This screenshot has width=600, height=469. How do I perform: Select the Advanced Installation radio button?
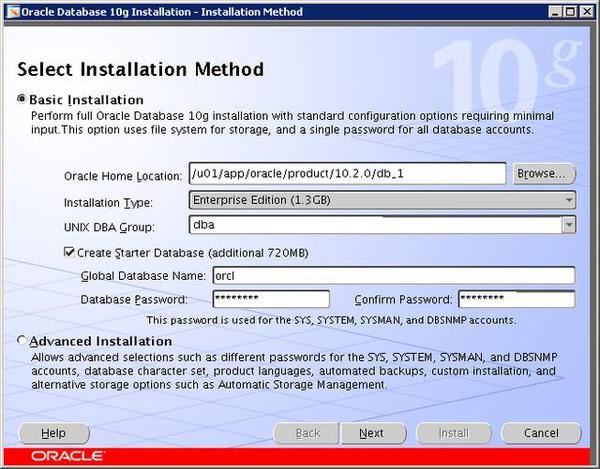click(22, 340)
